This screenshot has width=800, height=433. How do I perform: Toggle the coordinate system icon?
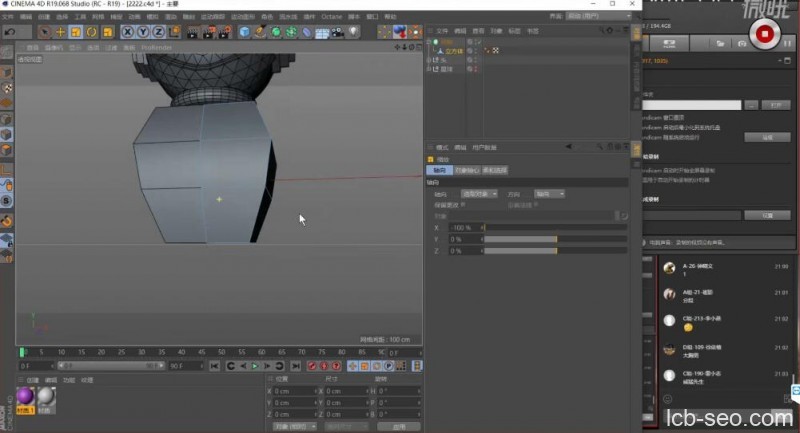point(174,32)
